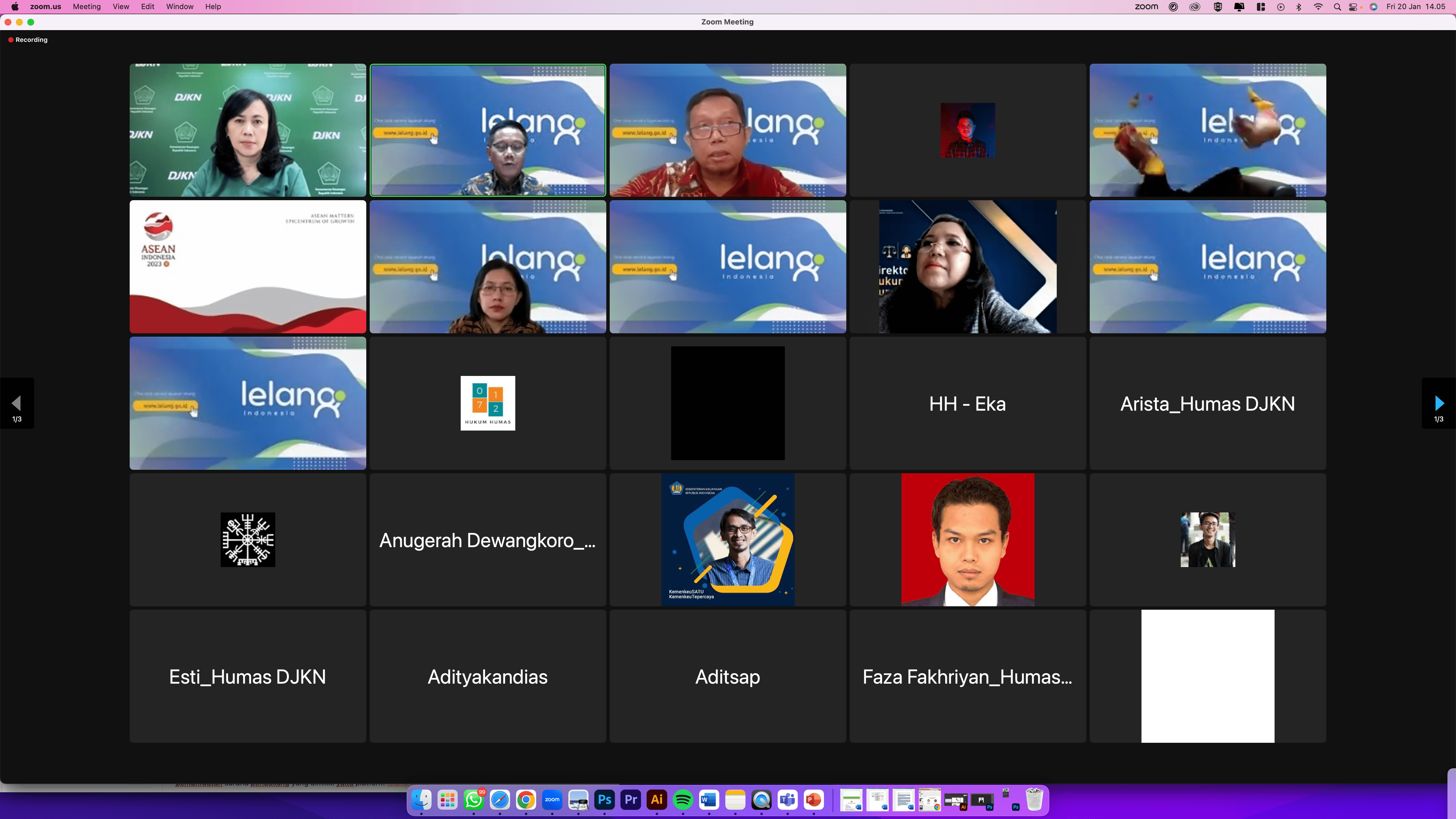Open Creative Cloud menu bar icon
This screenshot has height=819, width=1456.
point(1195,7)
